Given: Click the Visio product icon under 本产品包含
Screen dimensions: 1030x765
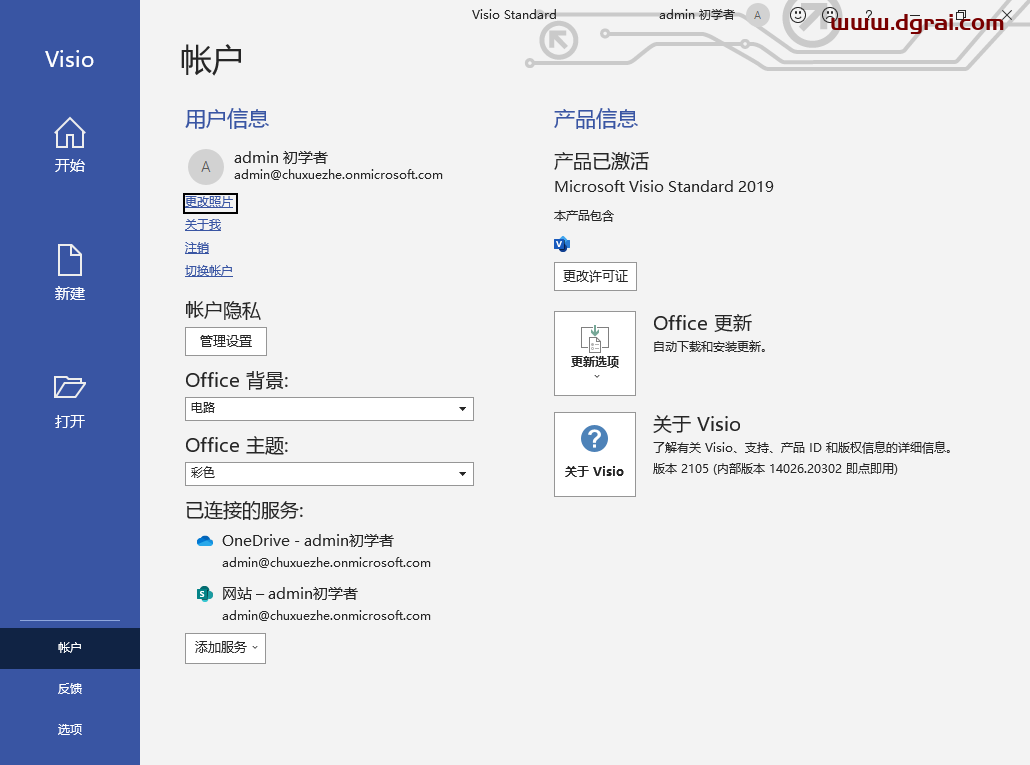Looking at the screenshot, I should [x=562, y=244].
